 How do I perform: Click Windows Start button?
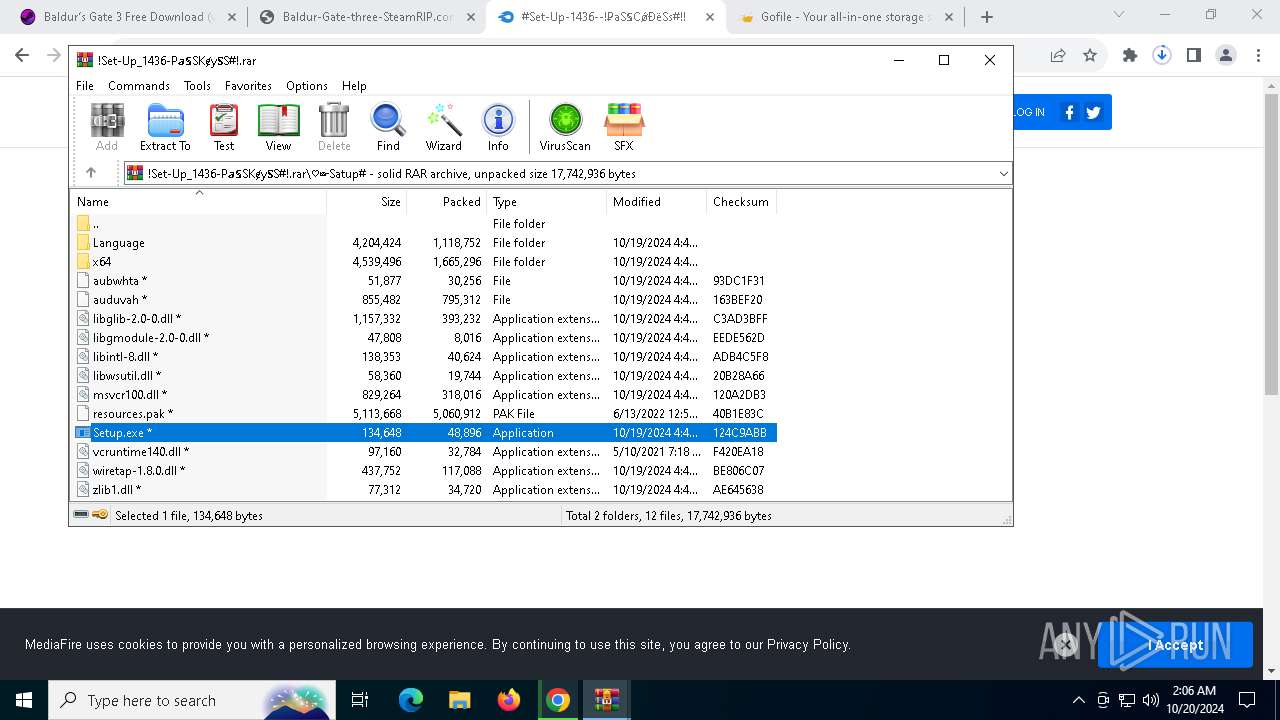tap(24, 700)
